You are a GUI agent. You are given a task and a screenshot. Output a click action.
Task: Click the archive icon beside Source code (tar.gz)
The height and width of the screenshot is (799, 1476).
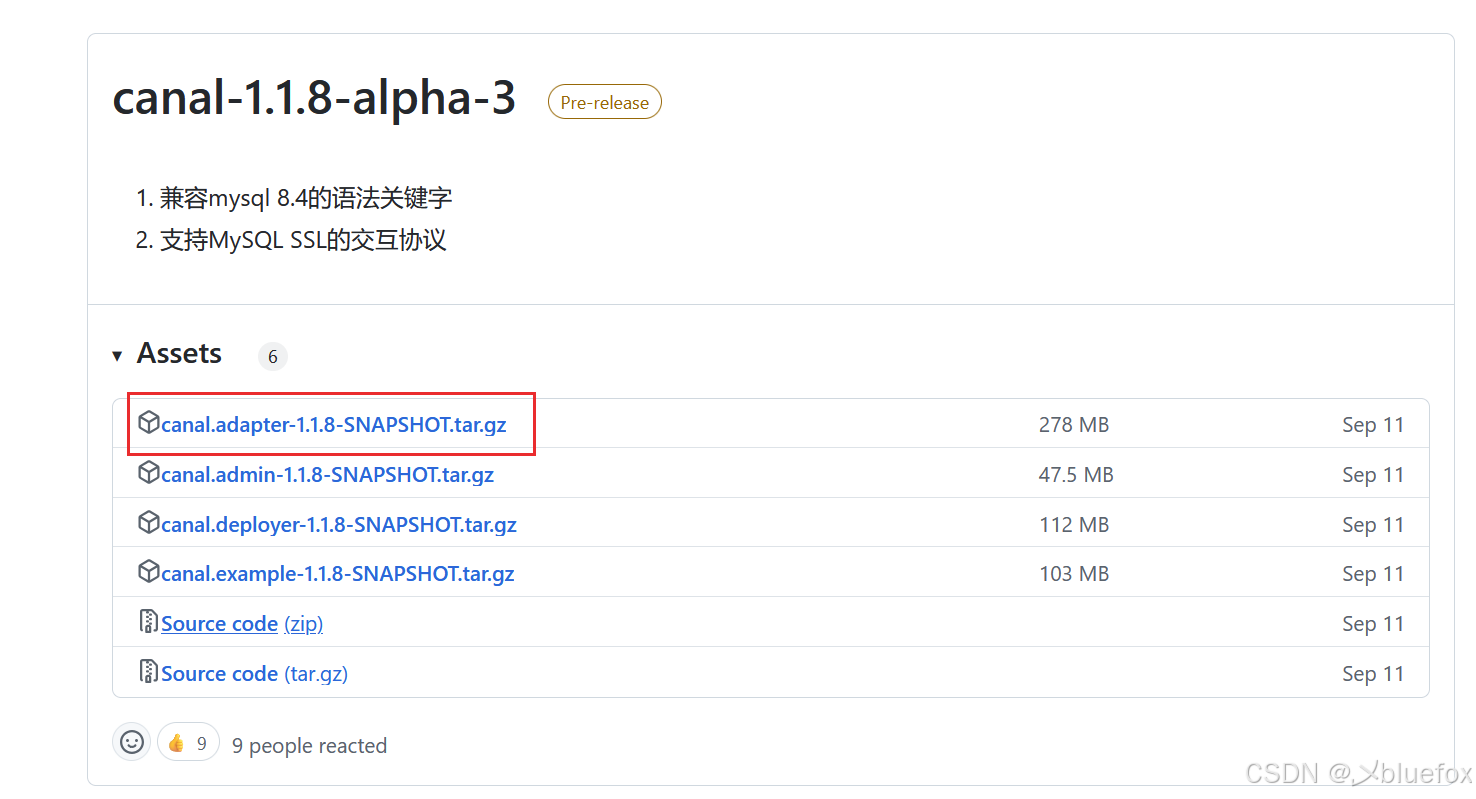click(x=147, y=671)
